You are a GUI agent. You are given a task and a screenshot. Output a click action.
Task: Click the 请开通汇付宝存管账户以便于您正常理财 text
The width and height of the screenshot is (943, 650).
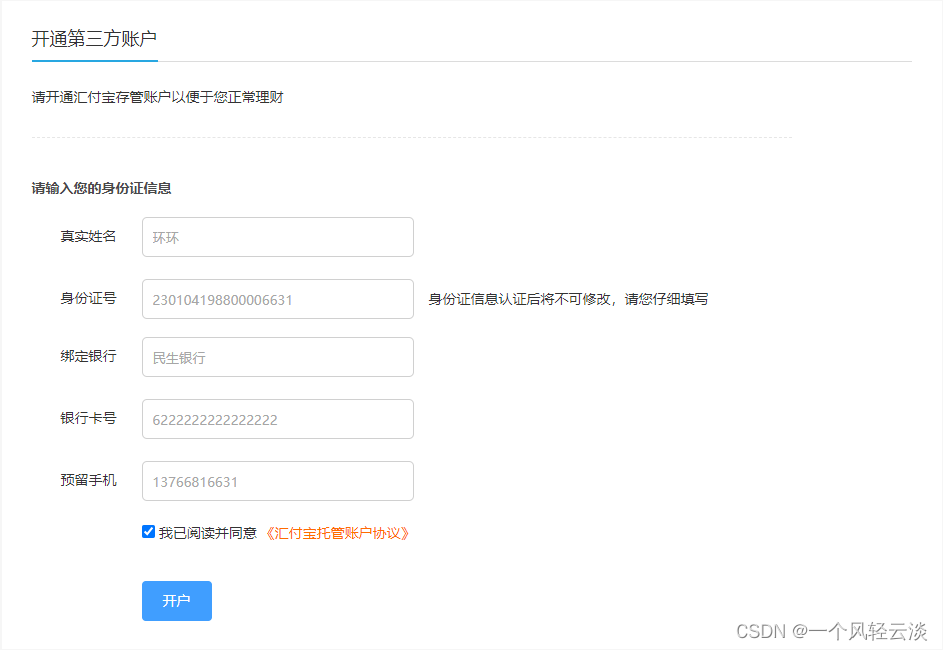[158, 97]
